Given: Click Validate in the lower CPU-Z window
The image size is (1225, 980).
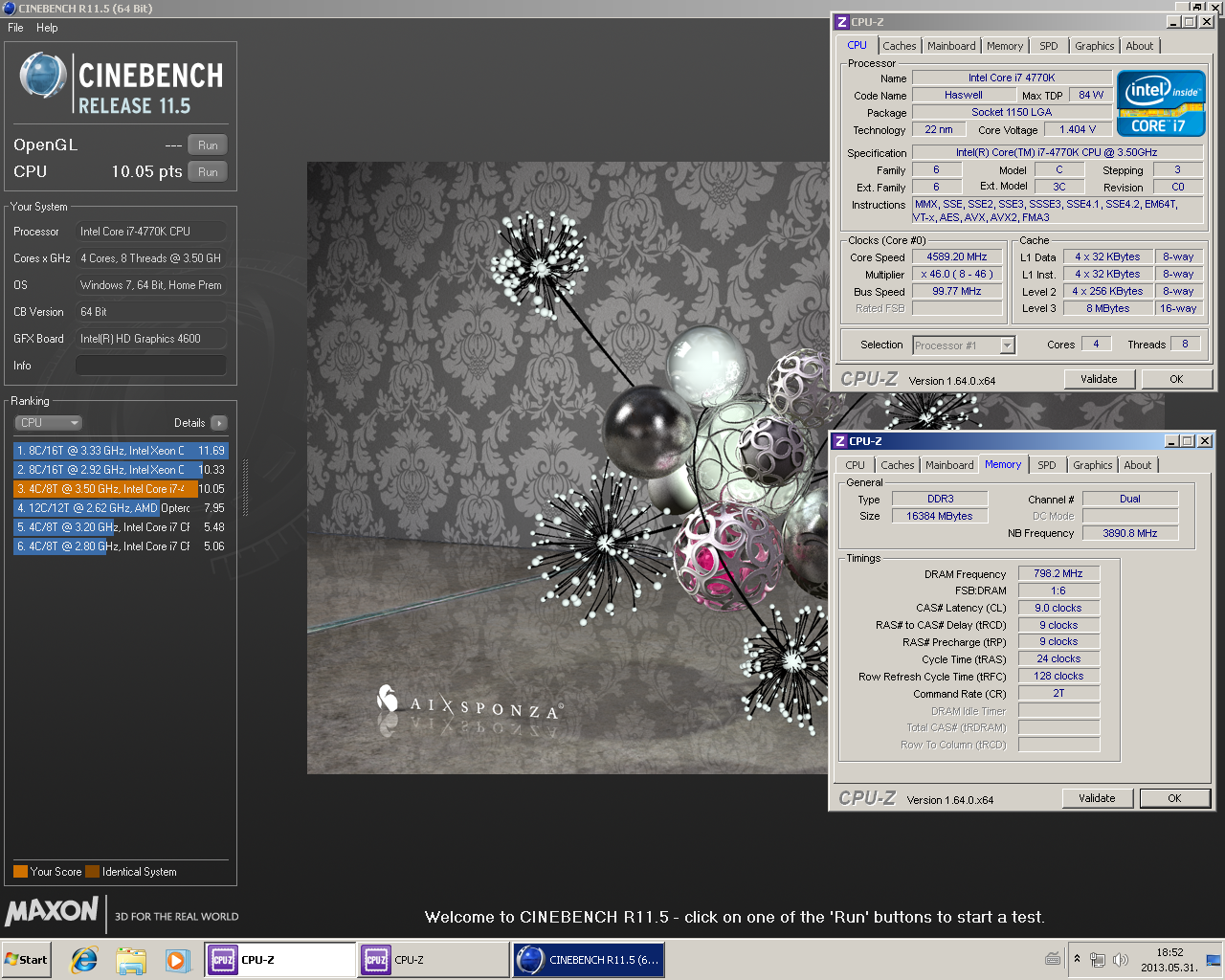Looking at the screenshot, I should click(1097, 798).
